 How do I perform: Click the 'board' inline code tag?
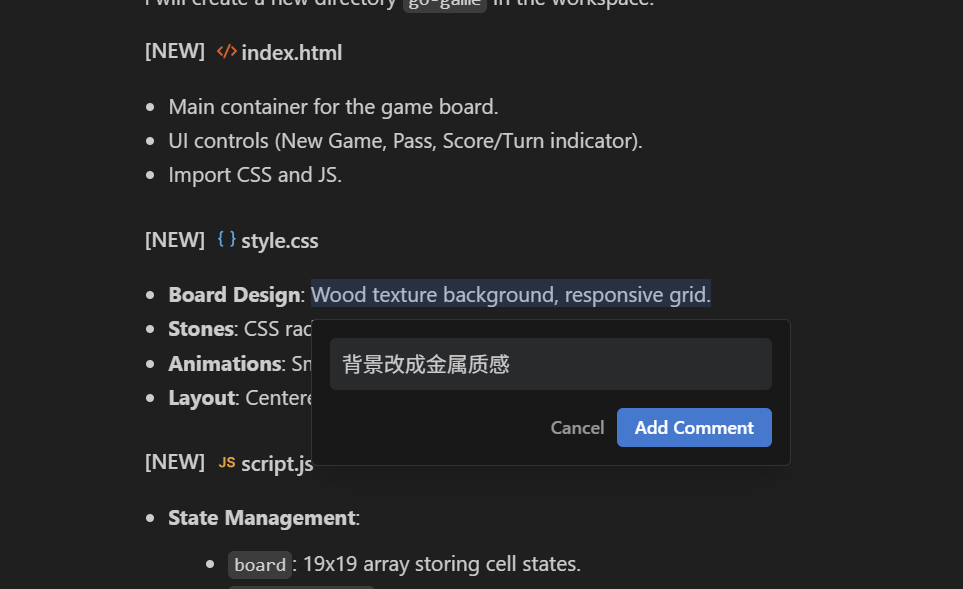click(x=260, y=564)
